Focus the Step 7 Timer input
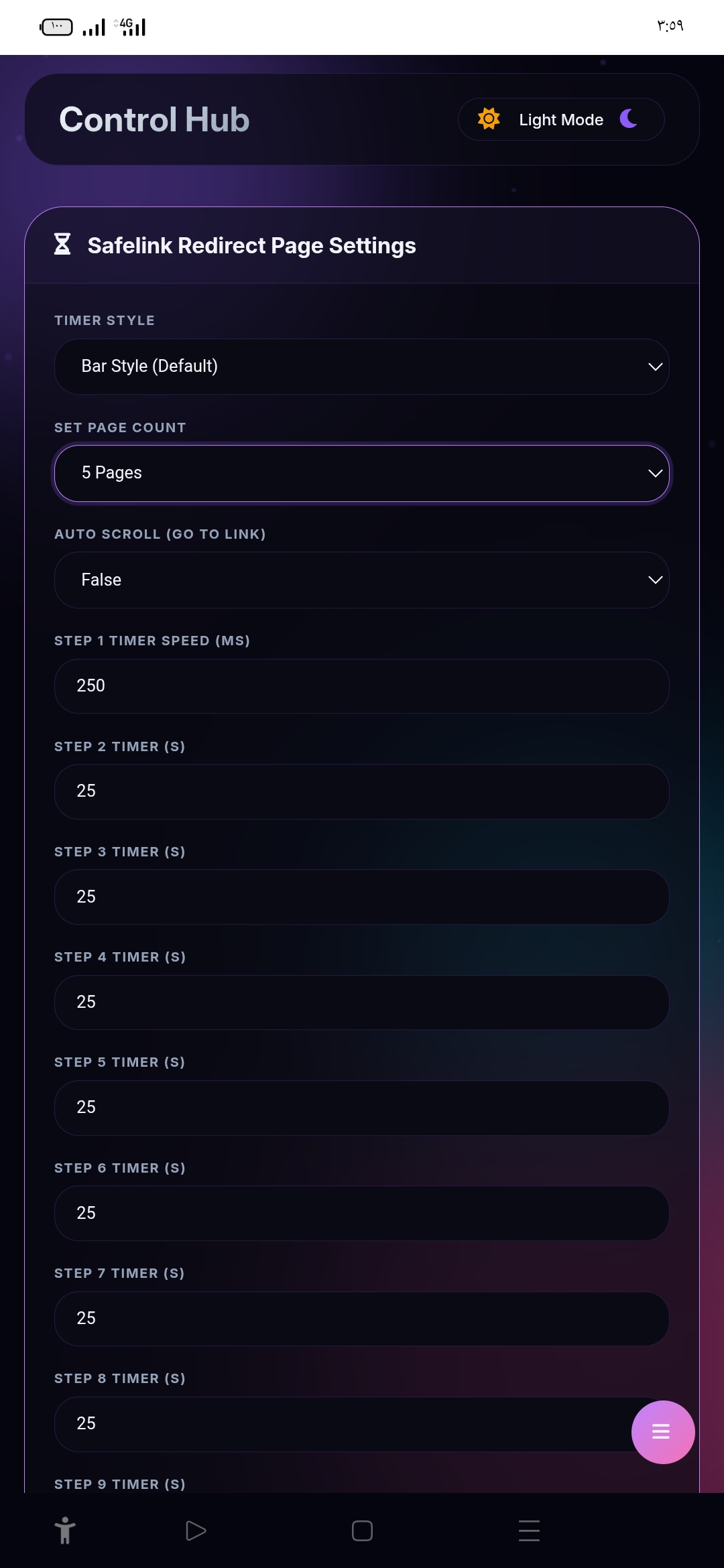The width and height of the screenshot is (724, 1568). 362,1318
